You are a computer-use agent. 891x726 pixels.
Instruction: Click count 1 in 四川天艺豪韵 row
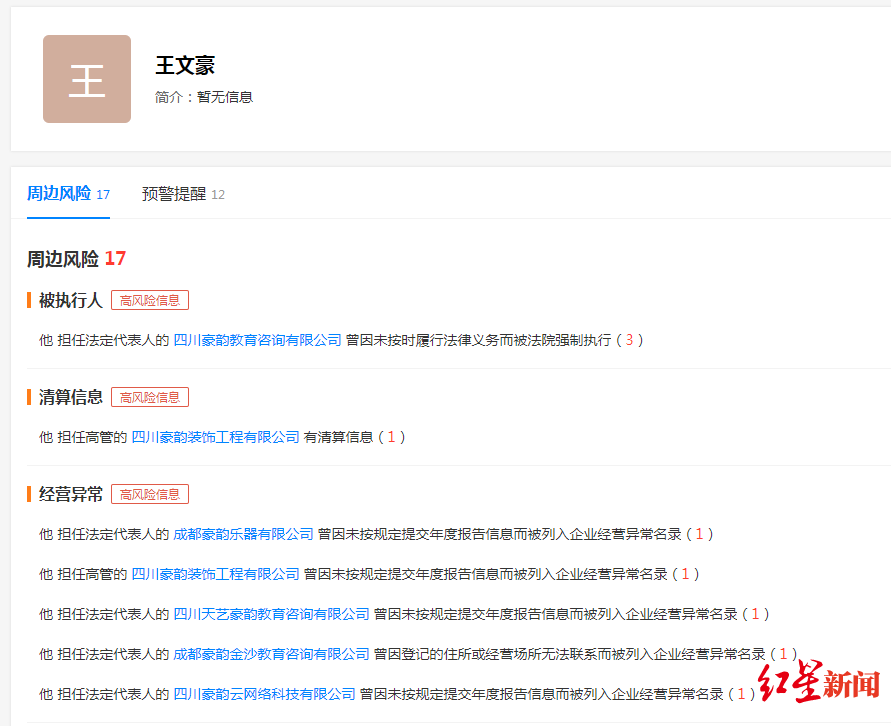(x=755, y=614)
